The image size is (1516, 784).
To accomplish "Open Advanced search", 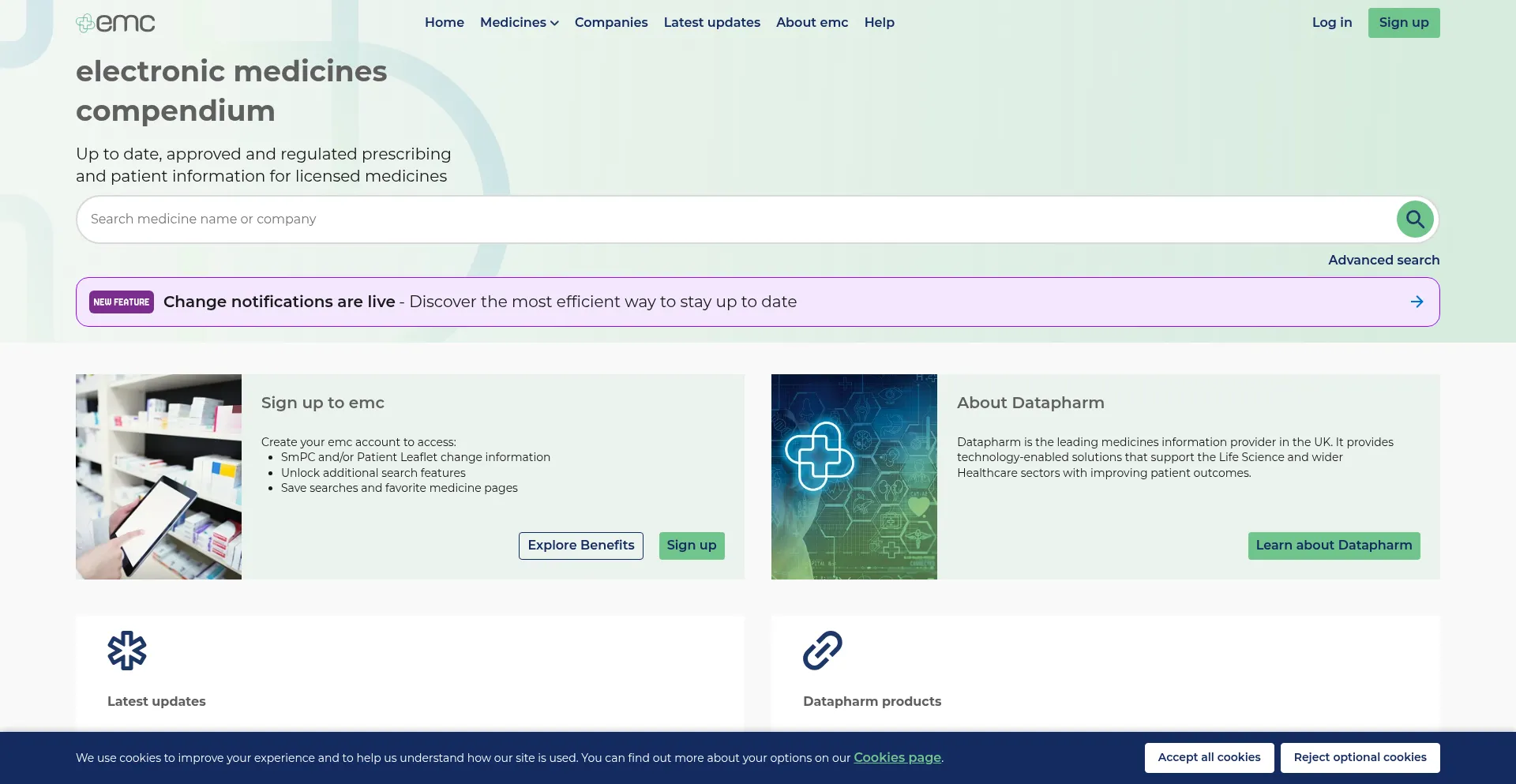I will click(x=1384, y=260).
